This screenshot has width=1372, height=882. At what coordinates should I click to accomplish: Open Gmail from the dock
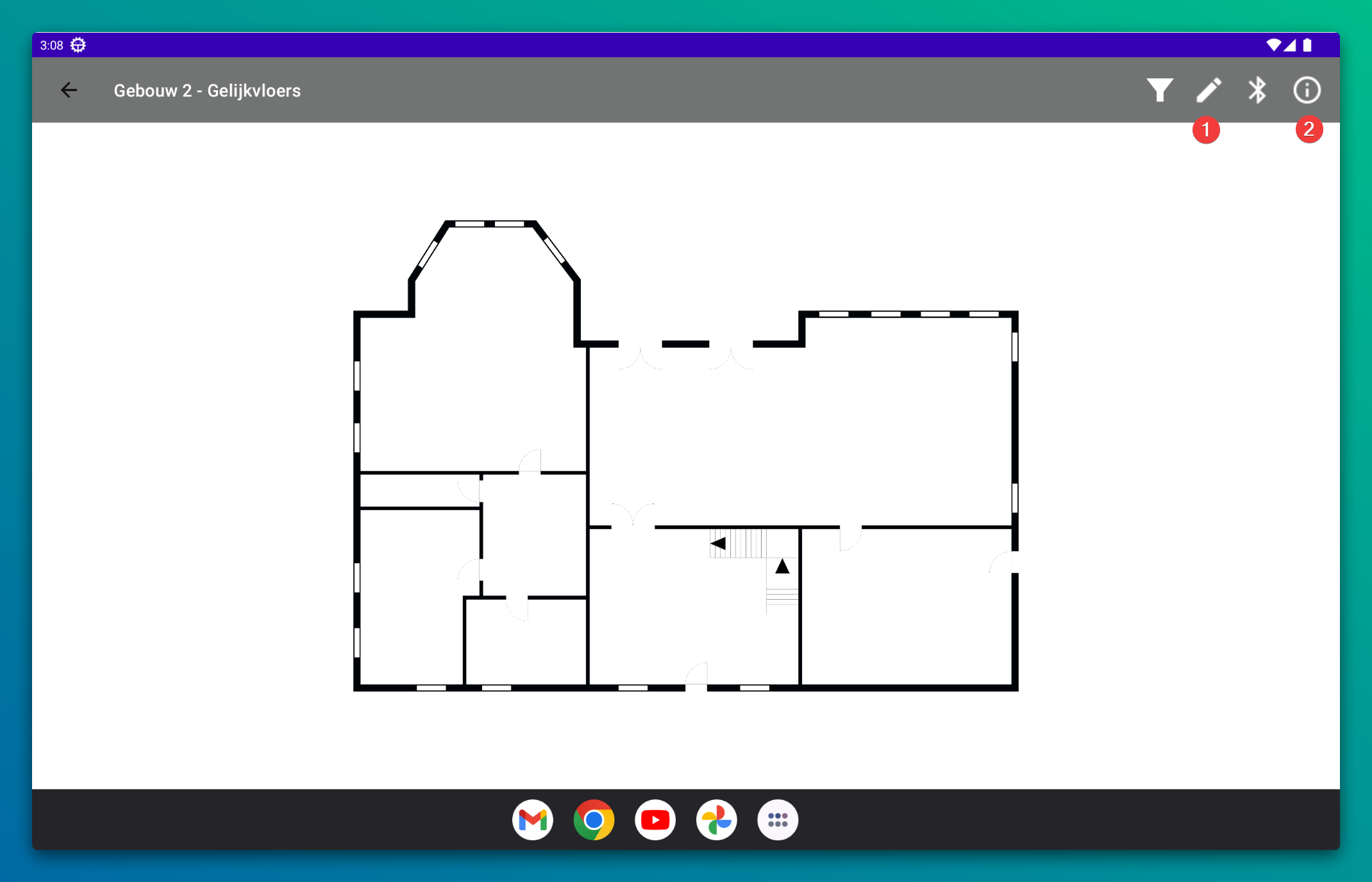click(532, 820)
